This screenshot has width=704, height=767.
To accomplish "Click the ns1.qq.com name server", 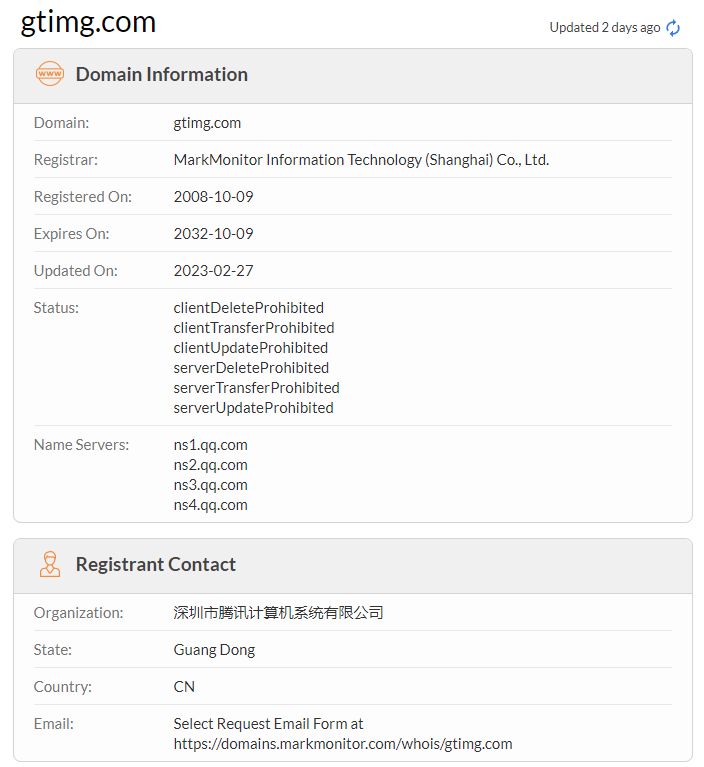I will (x=210, y=445).
